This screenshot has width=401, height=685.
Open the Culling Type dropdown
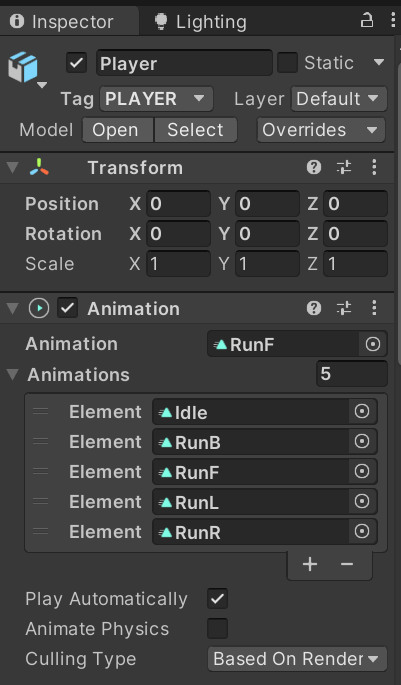pyautogui.click(x=297, y=659)
